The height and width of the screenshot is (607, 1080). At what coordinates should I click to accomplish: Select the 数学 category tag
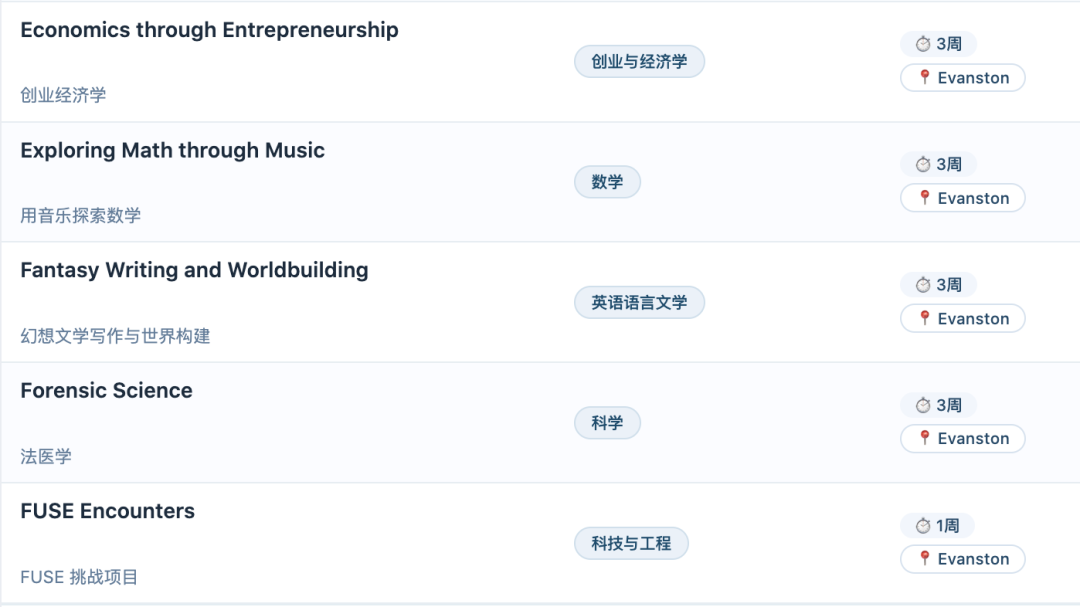[607, 182]
